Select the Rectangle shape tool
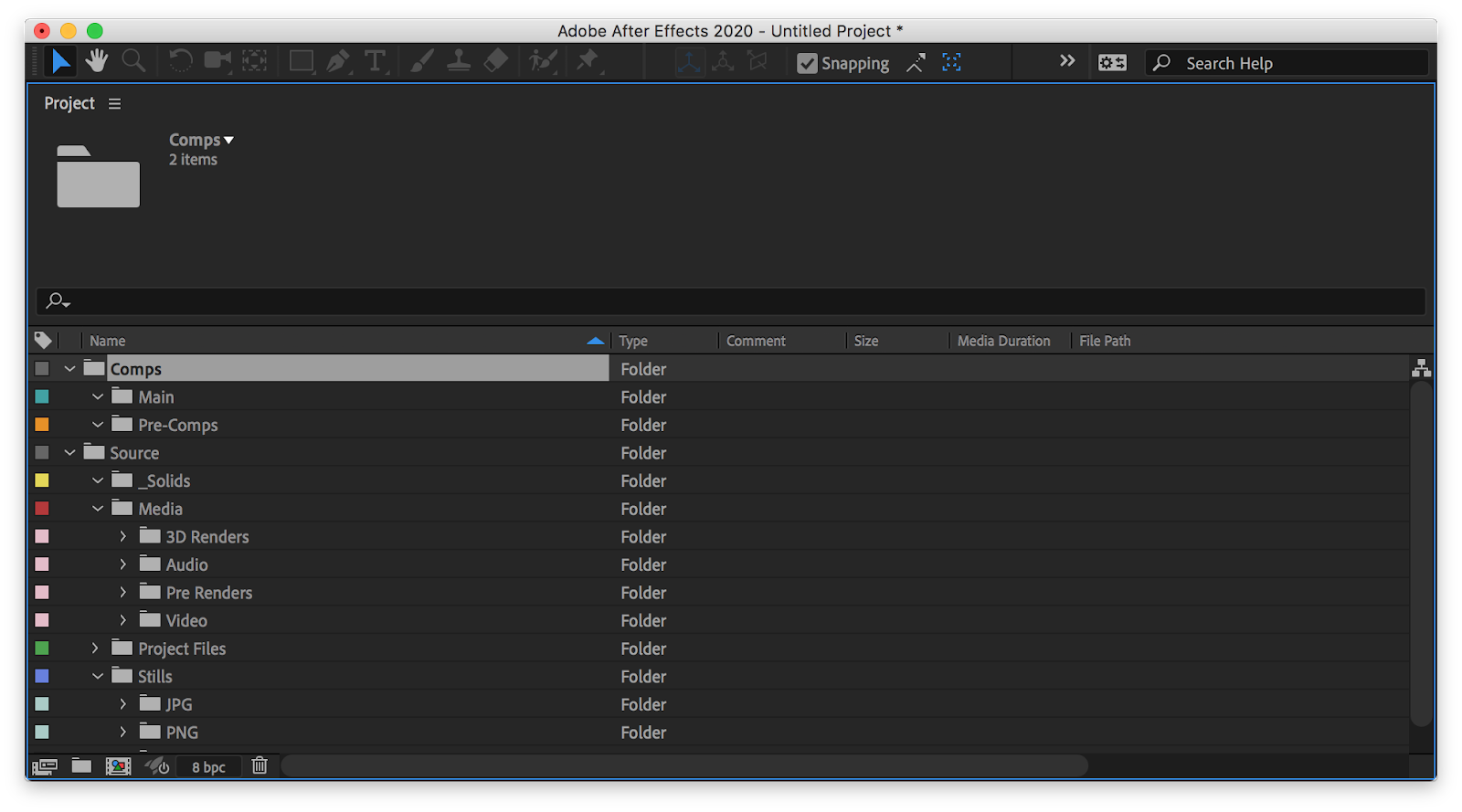The image size is (1462, 812). click(x=302, y=61)
